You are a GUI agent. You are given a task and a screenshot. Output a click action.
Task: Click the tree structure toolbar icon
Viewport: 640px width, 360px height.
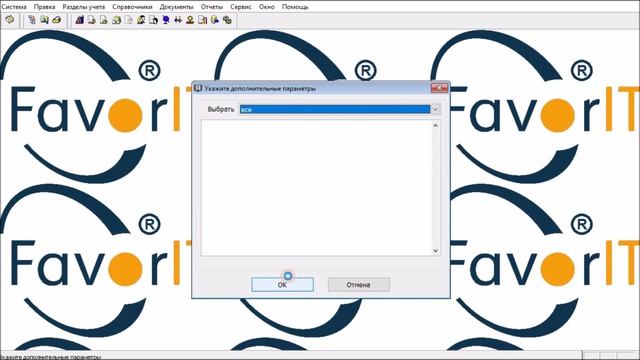click(32, 20)
